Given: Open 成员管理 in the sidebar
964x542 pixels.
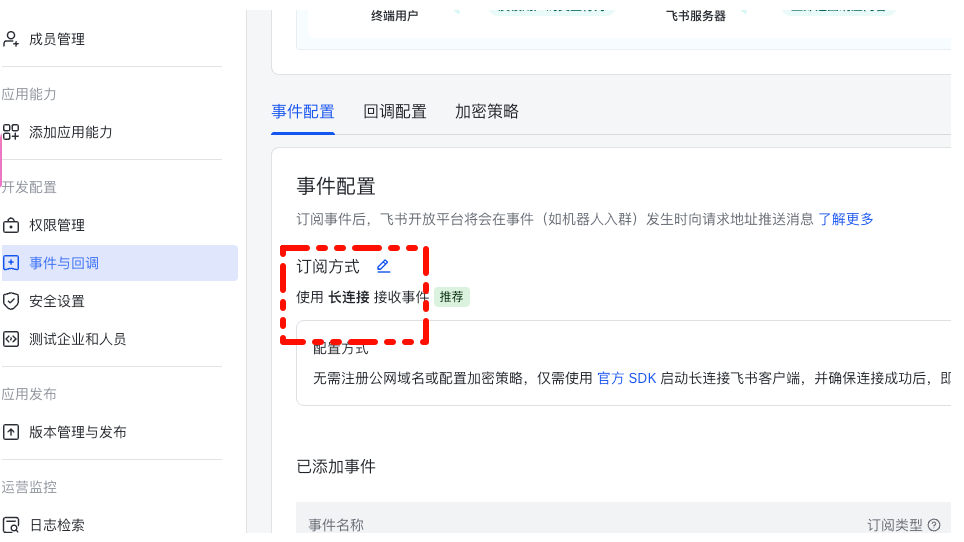Looking at the screenshot, I should click(x=57, y=39).
